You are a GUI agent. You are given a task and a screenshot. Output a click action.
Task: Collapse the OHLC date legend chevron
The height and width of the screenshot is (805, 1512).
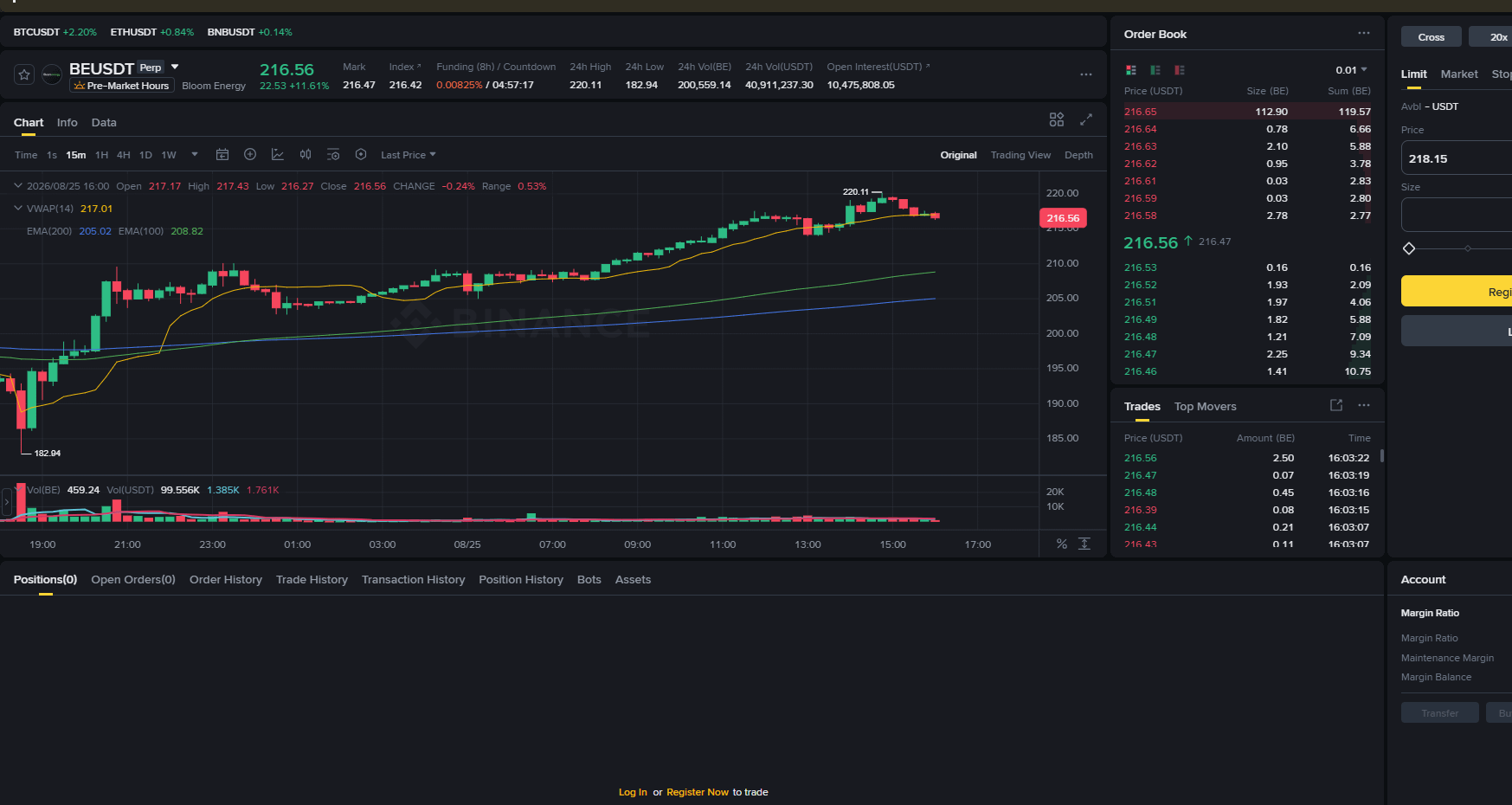(x=18, y=185)
